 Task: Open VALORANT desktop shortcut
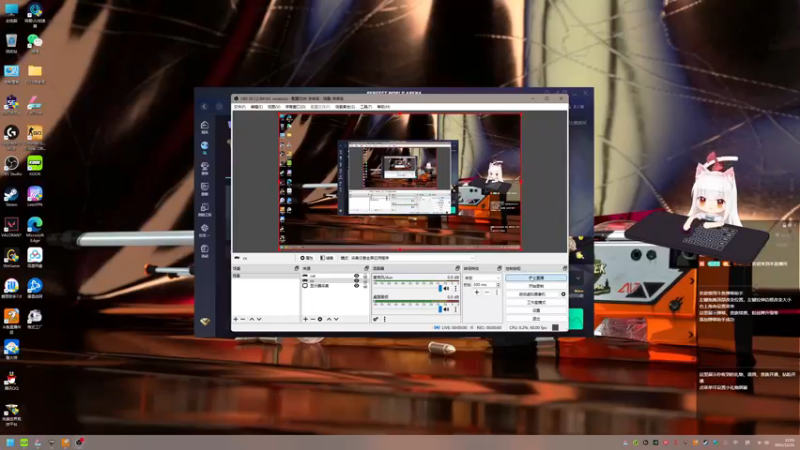pos(11,228)
